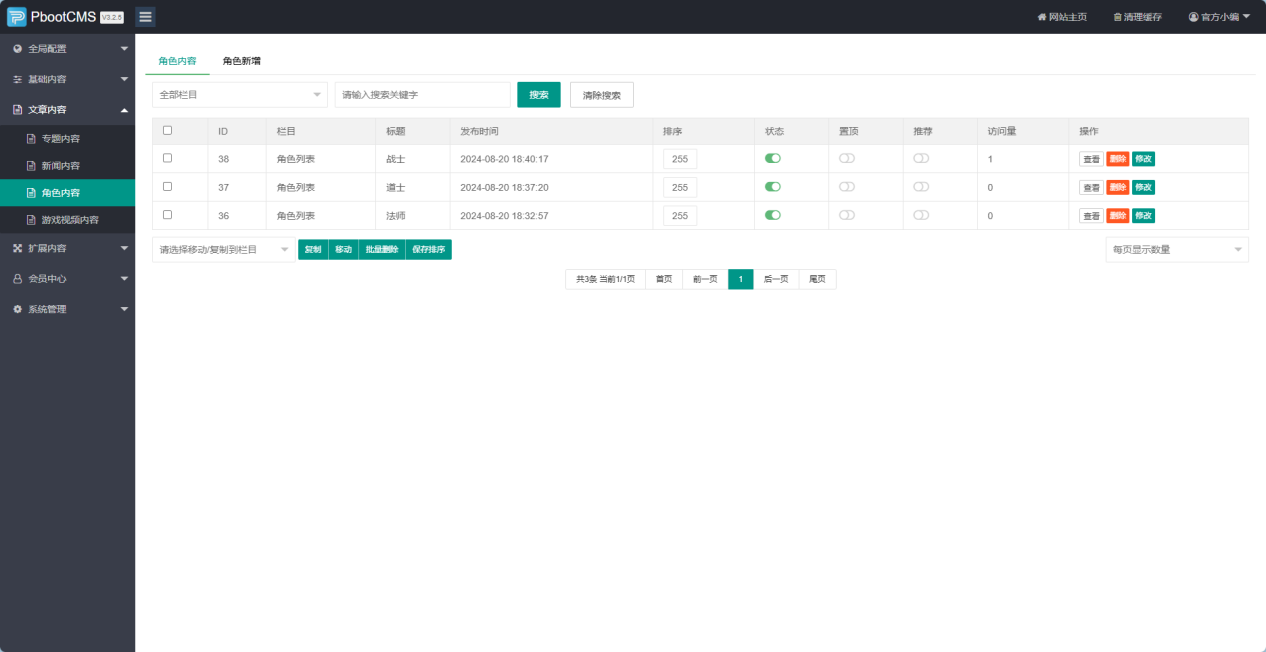Expand the 系统管理 sidebar menu
The height and width of the screenshot is (652, 1266).
[67, 309]
